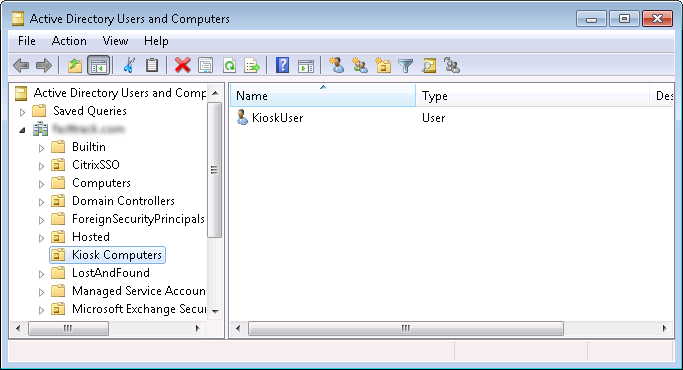The height and width of the screenshot is (370, 683).
Task: Click the Copy clipboard icon
Action: click(x=152, y=66)
